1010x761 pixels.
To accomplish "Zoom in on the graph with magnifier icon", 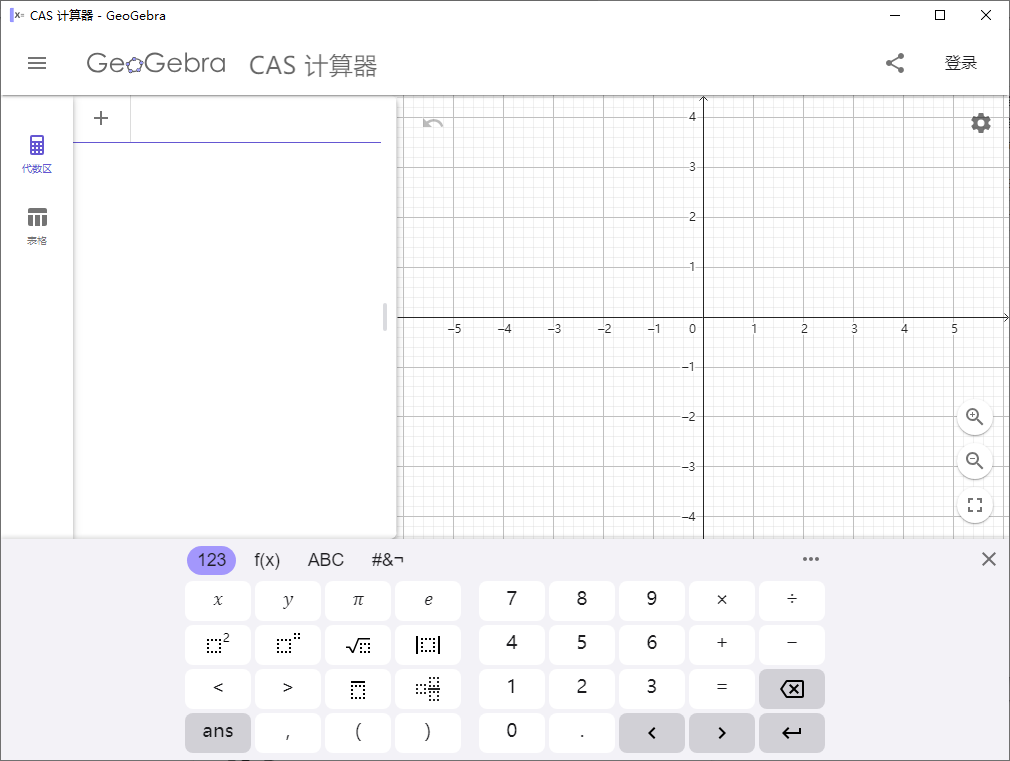I will (974, 417).
